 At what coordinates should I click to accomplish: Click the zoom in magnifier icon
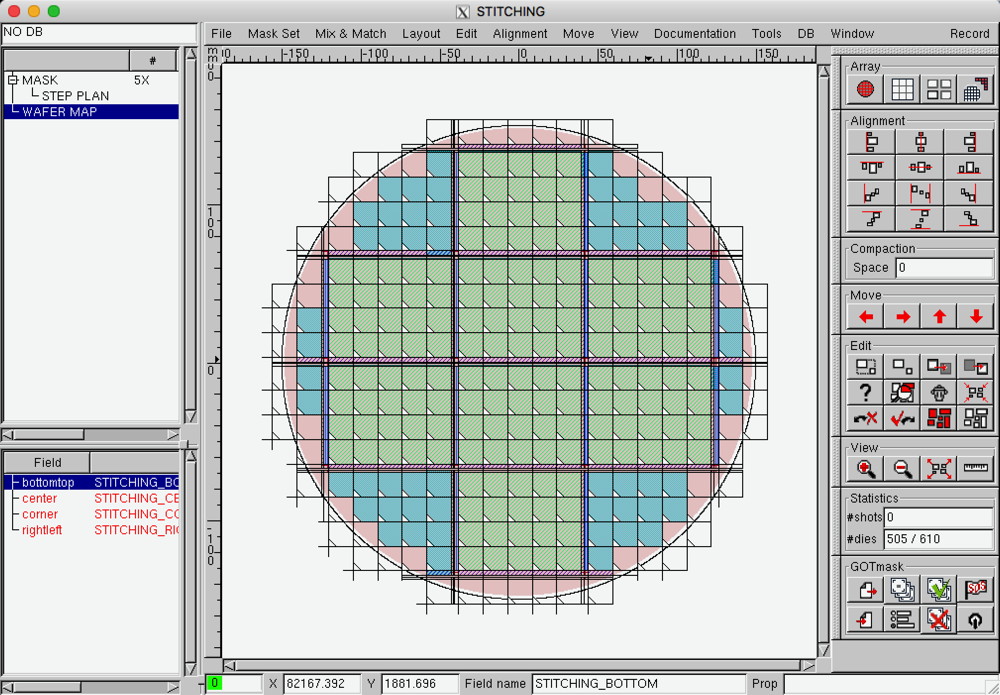click(x=866, y=468)
